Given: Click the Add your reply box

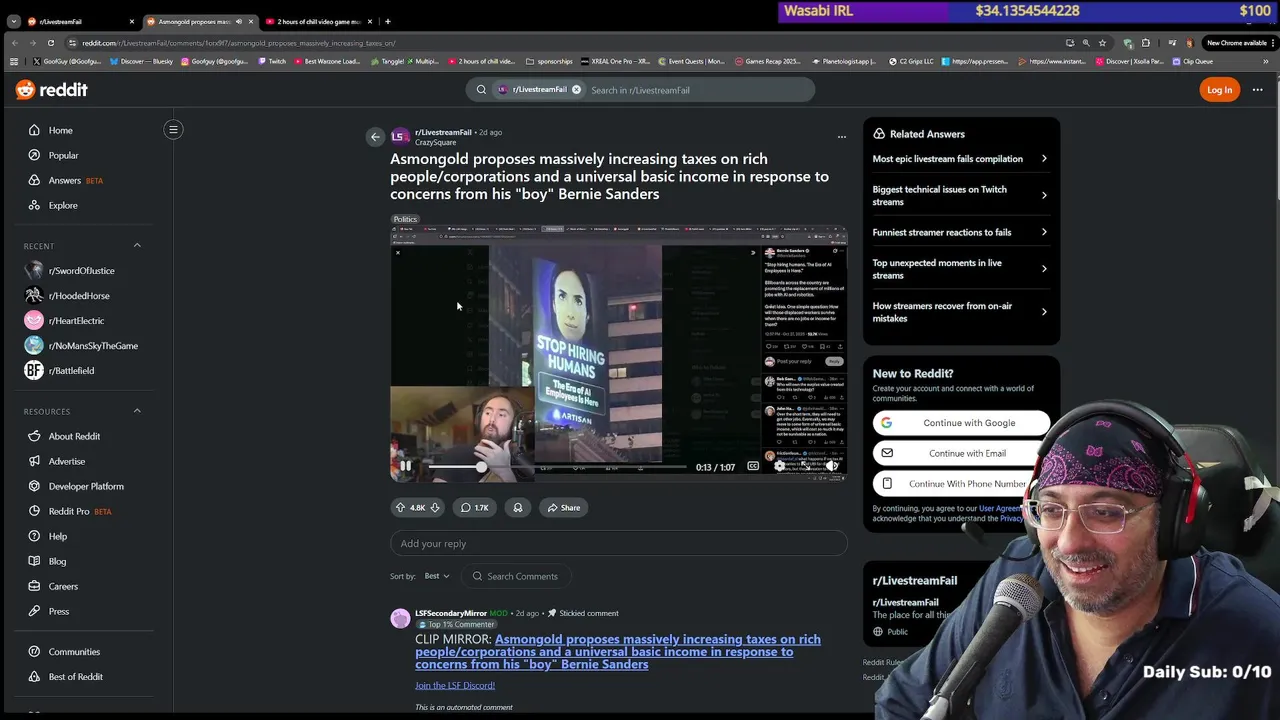Looking at the screenshot, I should [x=618, y=544].
